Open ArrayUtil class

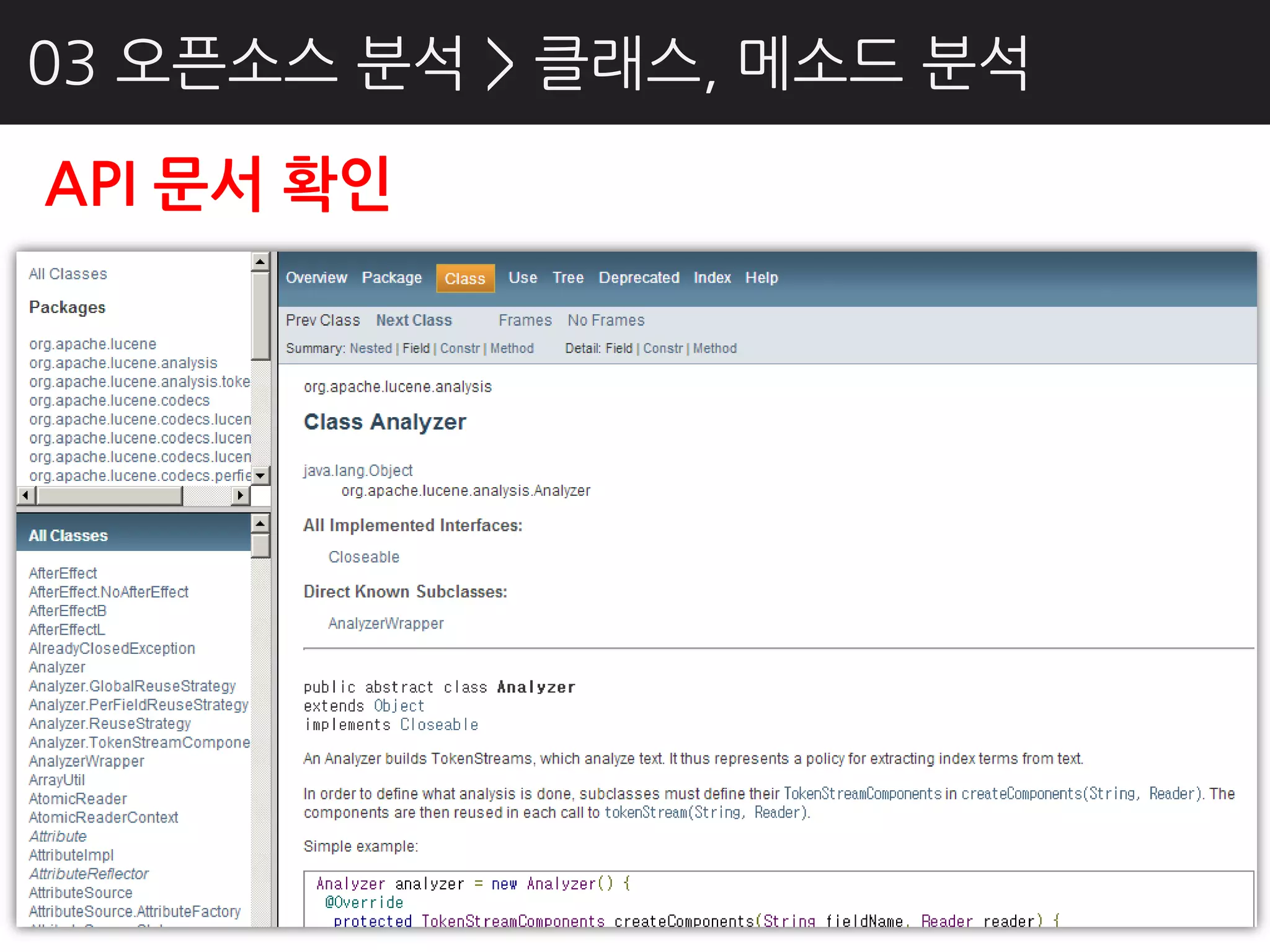(x=56, y=780)
